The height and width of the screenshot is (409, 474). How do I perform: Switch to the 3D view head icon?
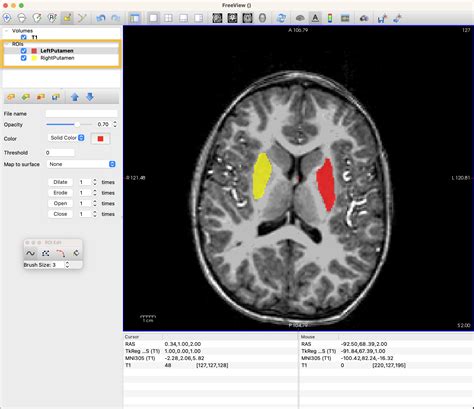pos(263,18)
